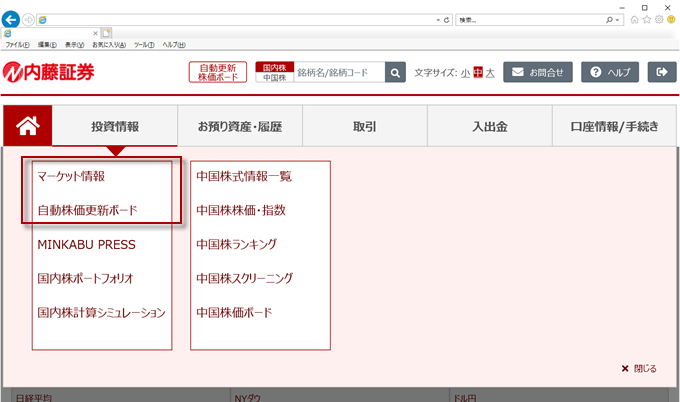Set font size to 小

(x=466, y=72)
